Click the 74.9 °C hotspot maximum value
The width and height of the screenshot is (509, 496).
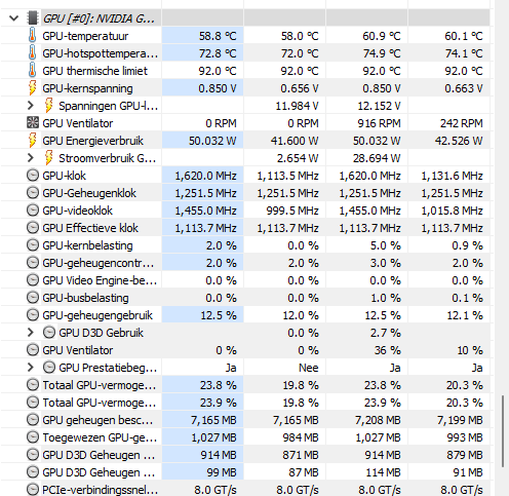tap(382, 53)
